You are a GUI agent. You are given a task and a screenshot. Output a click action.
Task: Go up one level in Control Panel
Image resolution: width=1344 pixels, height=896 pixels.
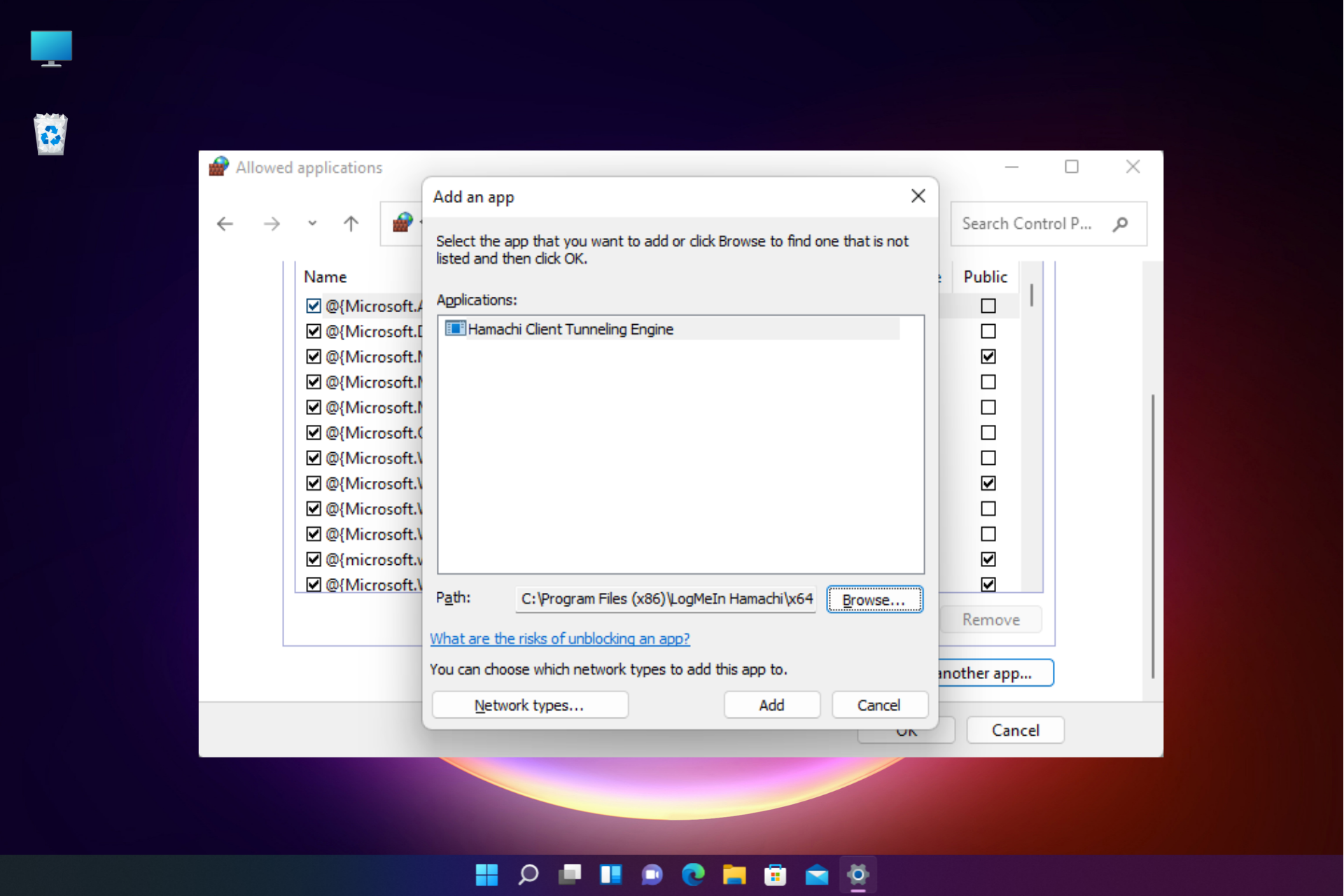point(351,224)
